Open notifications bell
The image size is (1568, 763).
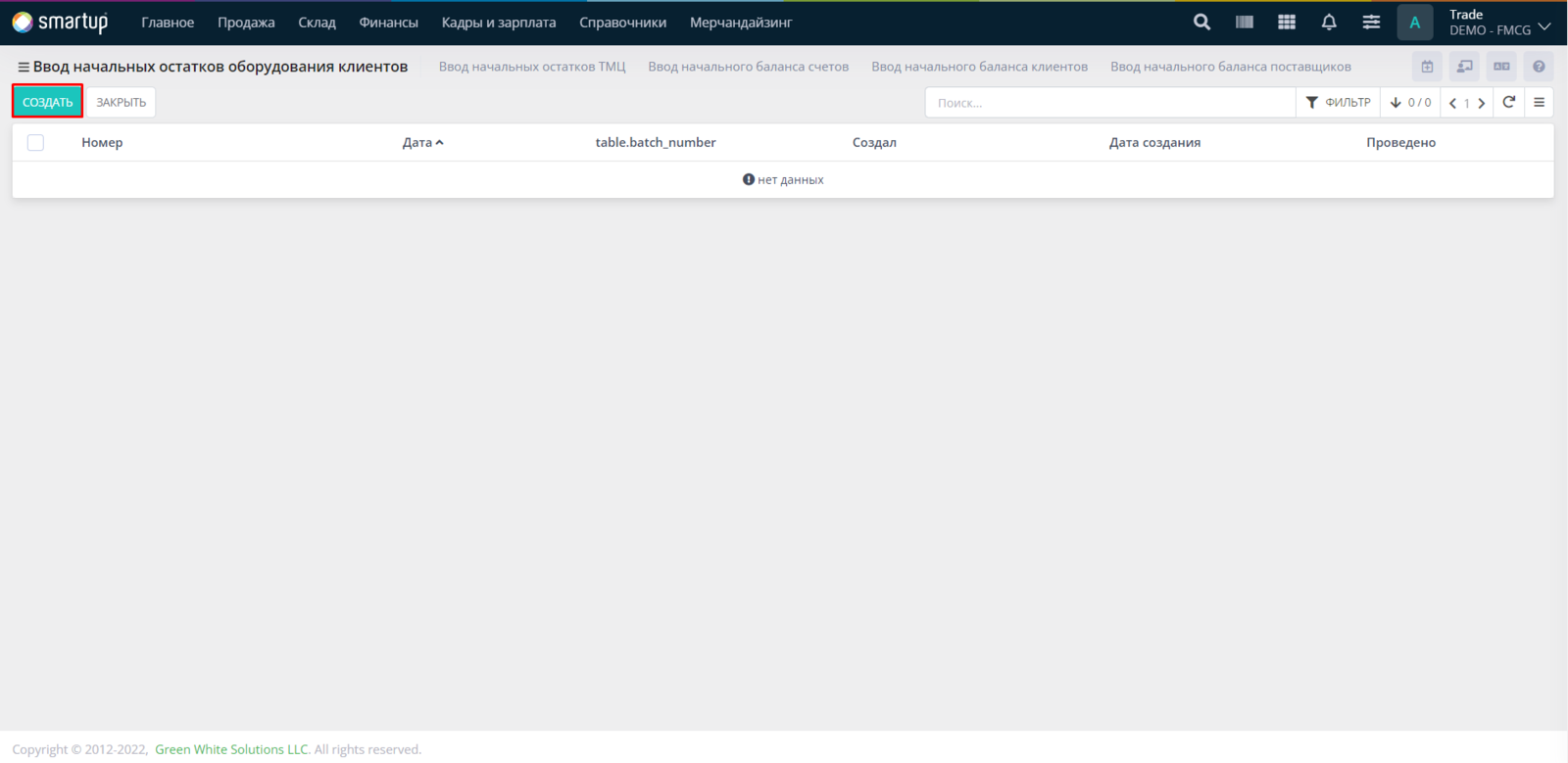click(1329, 22)
